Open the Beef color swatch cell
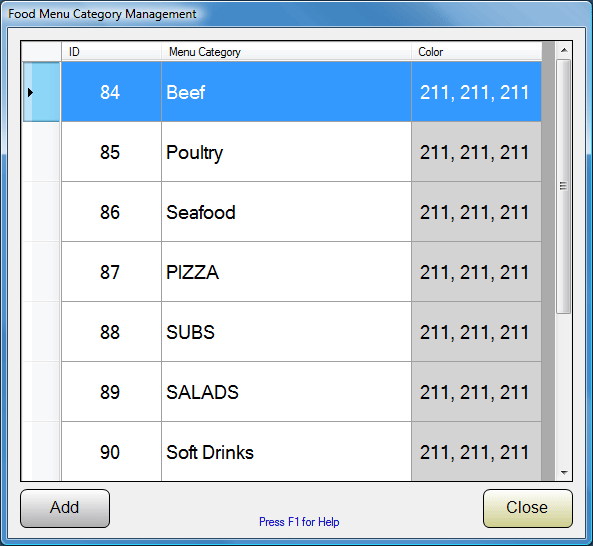This screenshot has height=546, width=593. [x=476, y=92]
